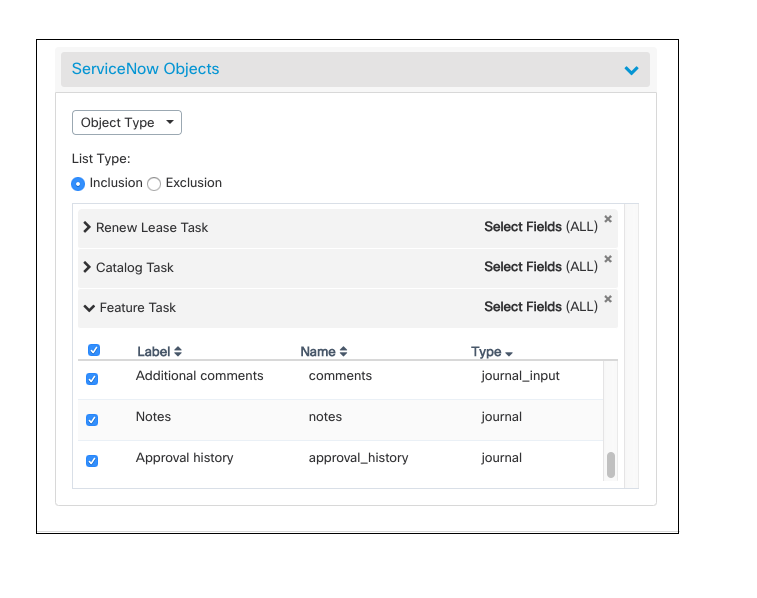Screen dimensions: 757x598
Task: Click the 'comments' name cell
Action: pos(340,375)
